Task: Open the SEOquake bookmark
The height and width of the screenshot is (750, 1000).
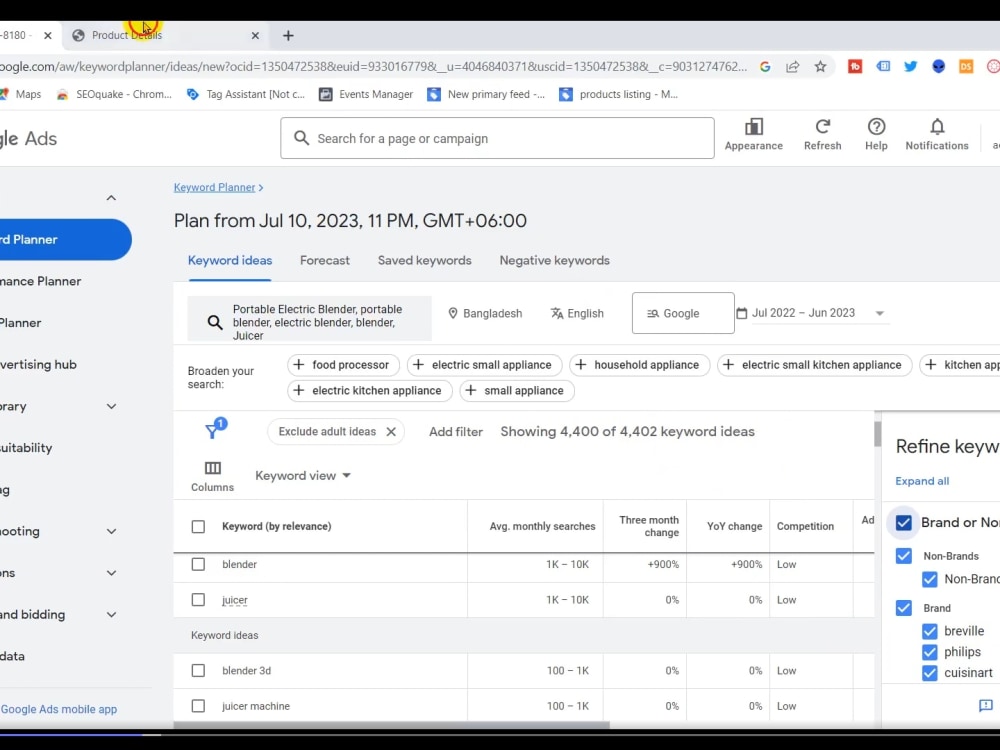Action: point(114,94)
